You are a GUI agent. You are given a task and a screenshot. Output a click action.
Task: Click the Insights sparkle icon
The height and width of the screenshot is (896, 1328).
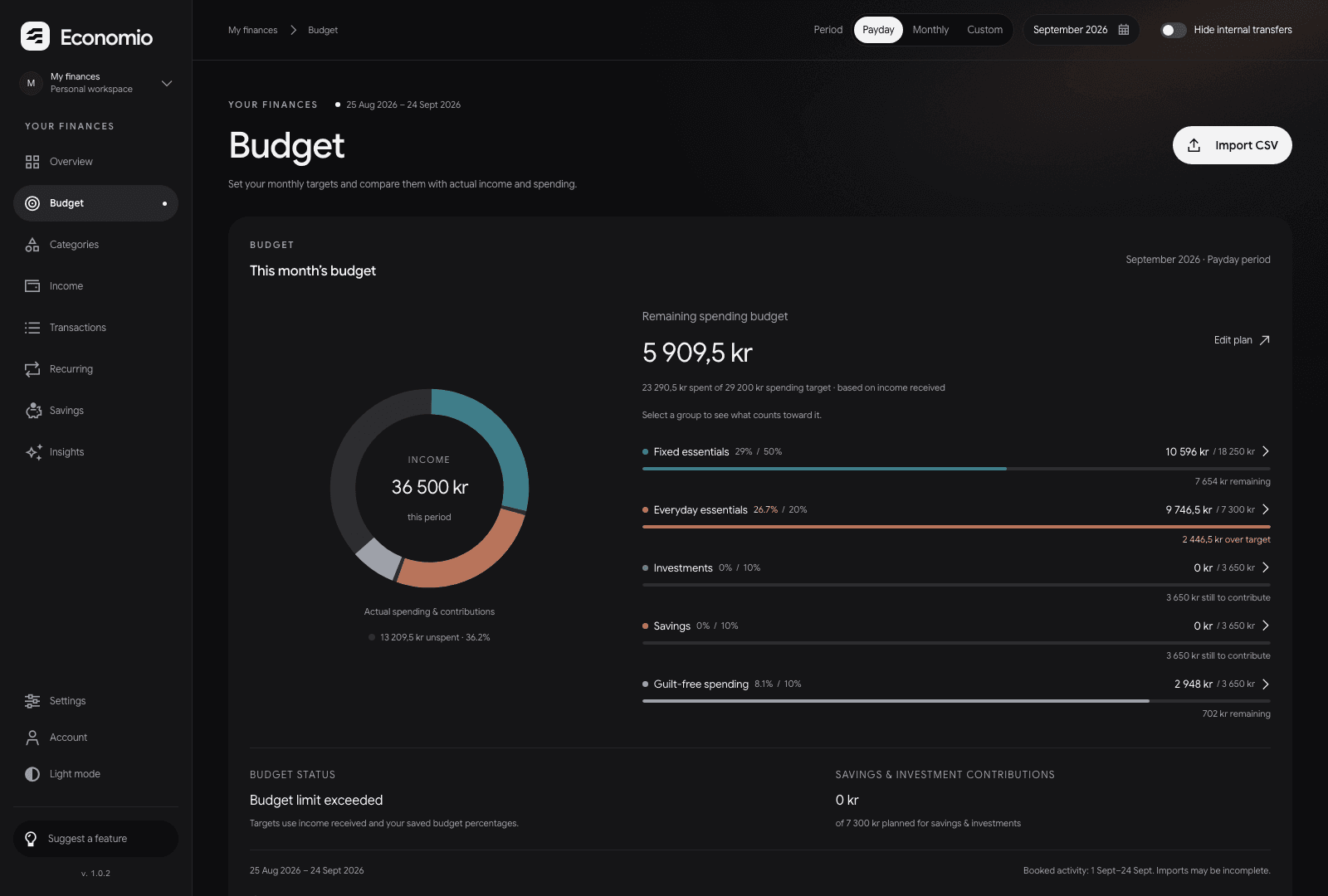pos(33,452)
